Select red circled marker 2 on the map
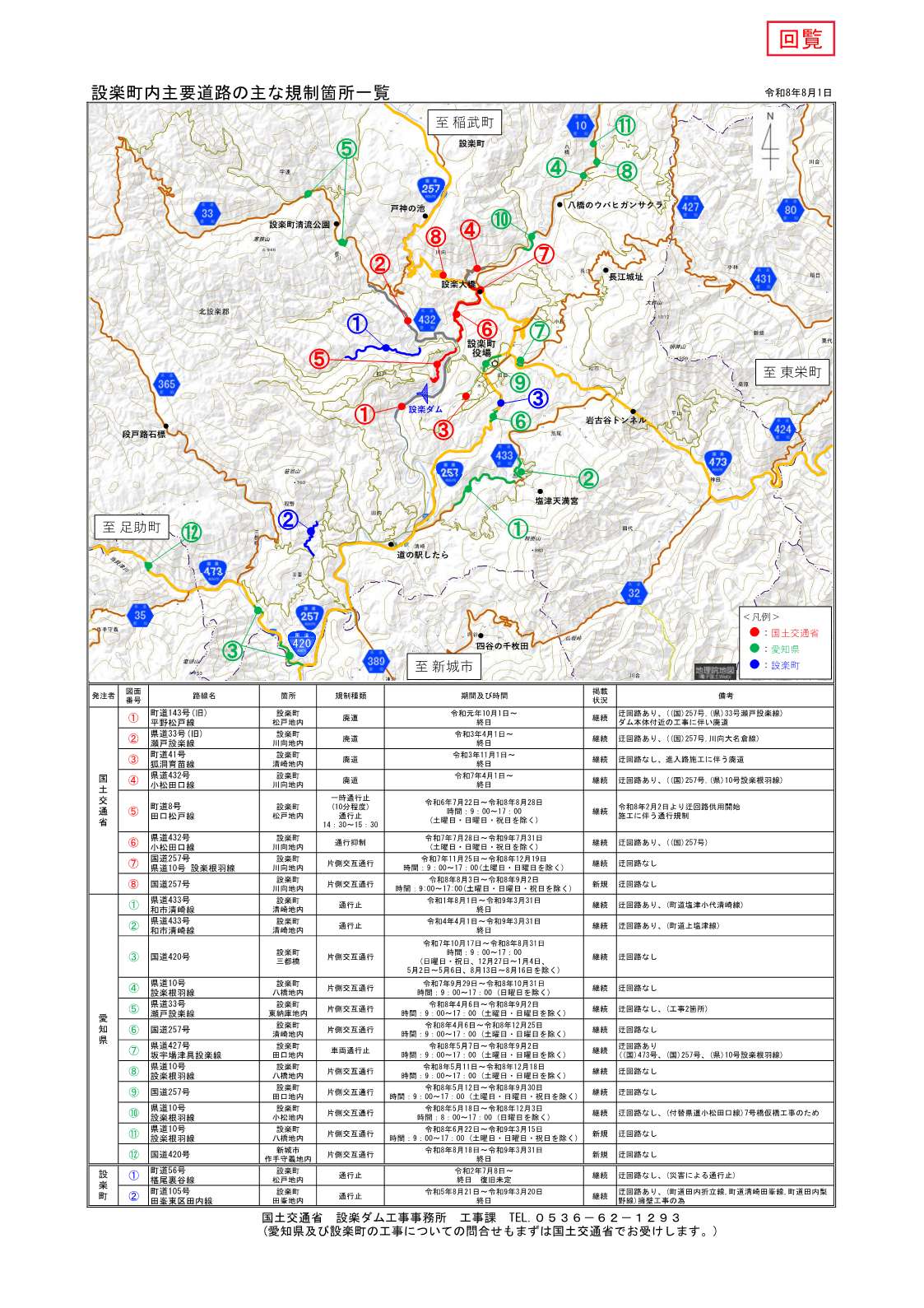Image resolution: width=924 pixels, height=1308 pixels. pyautogui.click(x=379, y=263)
